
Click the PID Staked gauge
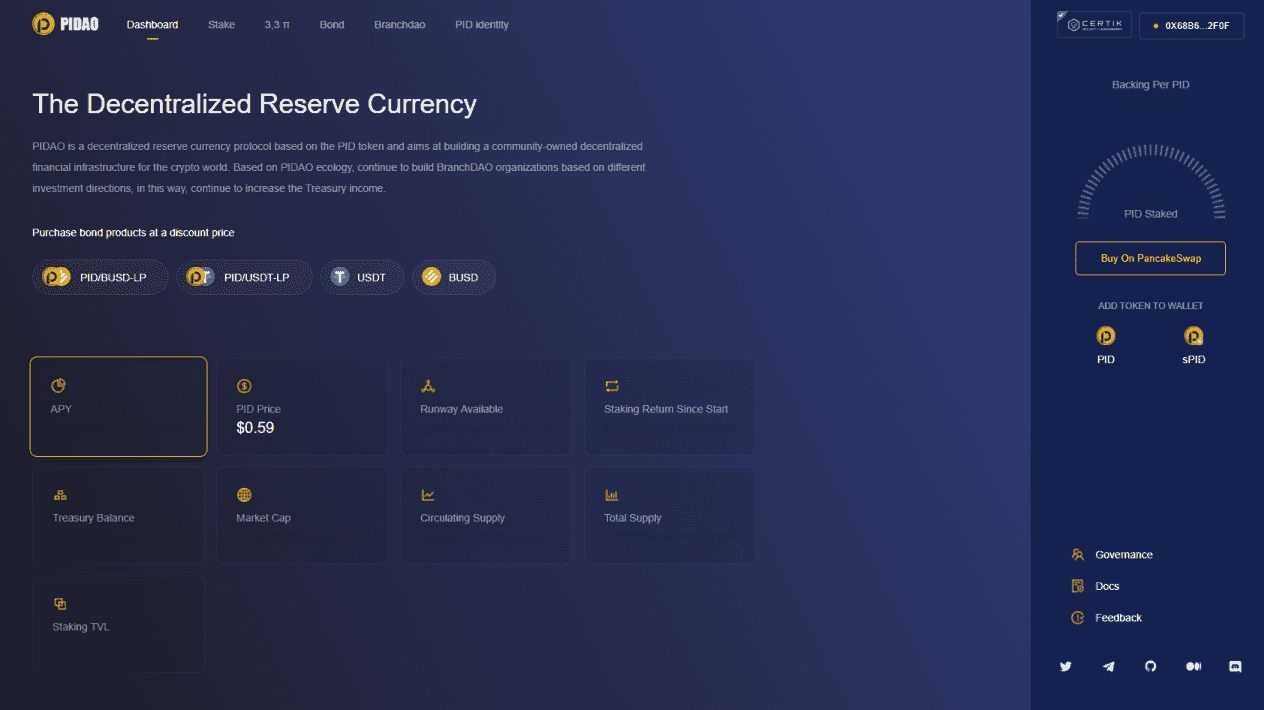point(1151,183)
